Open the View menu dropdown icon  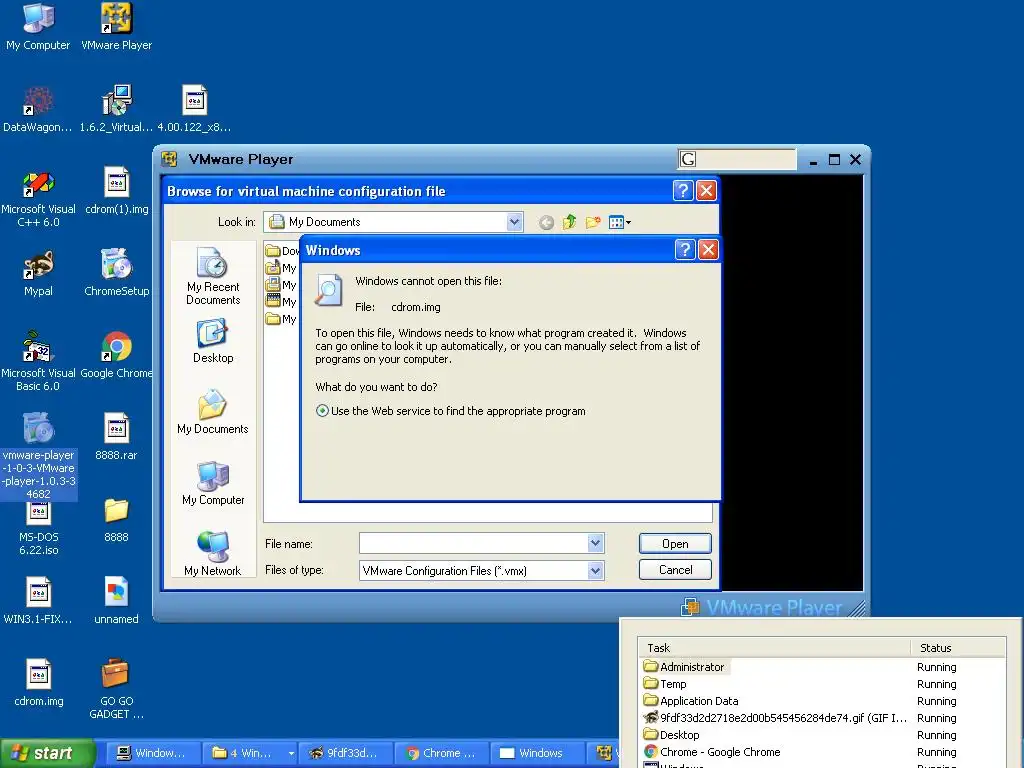(619, 223)
